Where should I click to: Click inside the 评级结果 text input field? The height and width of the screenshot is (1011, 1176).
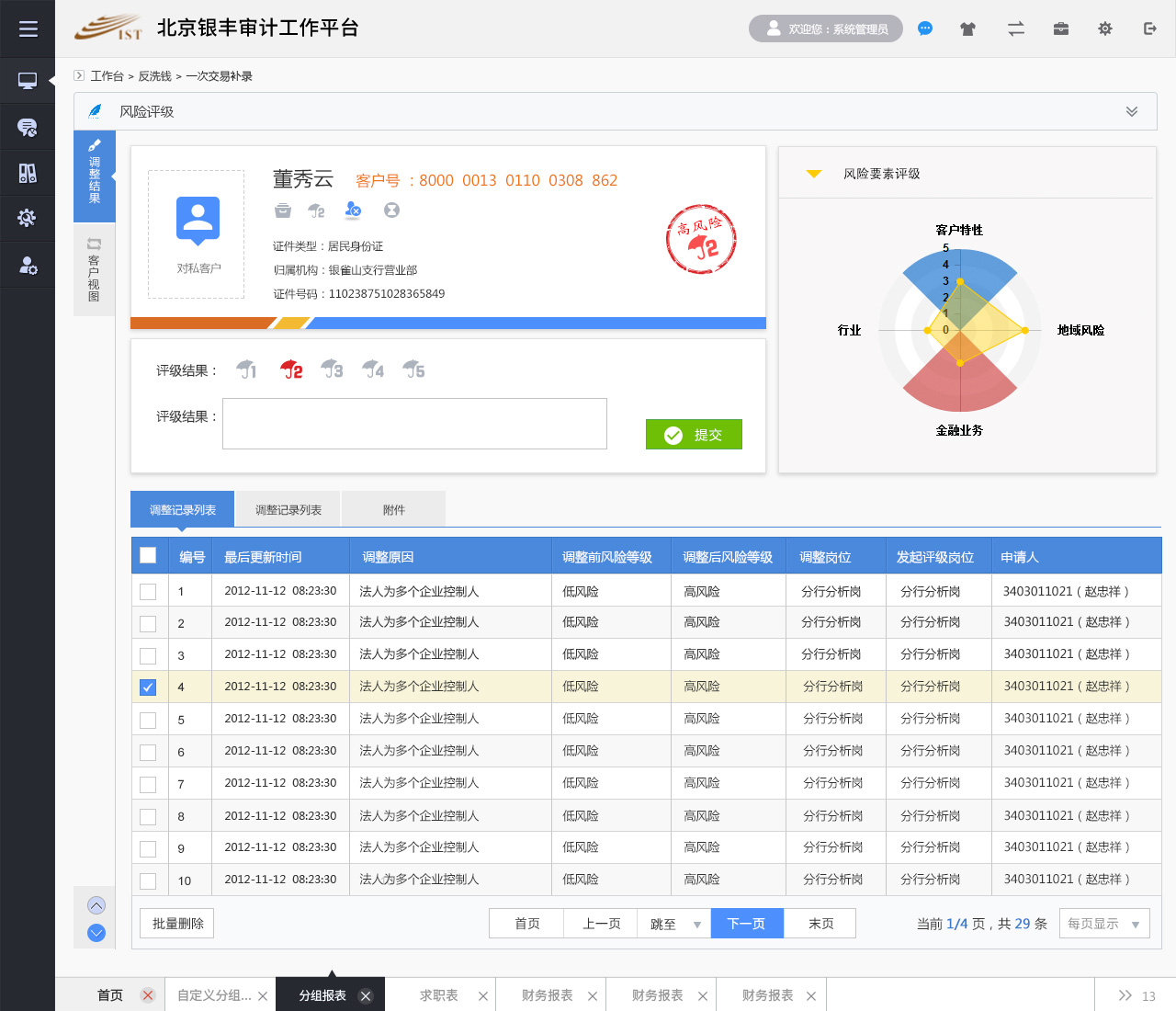(414, 424)
